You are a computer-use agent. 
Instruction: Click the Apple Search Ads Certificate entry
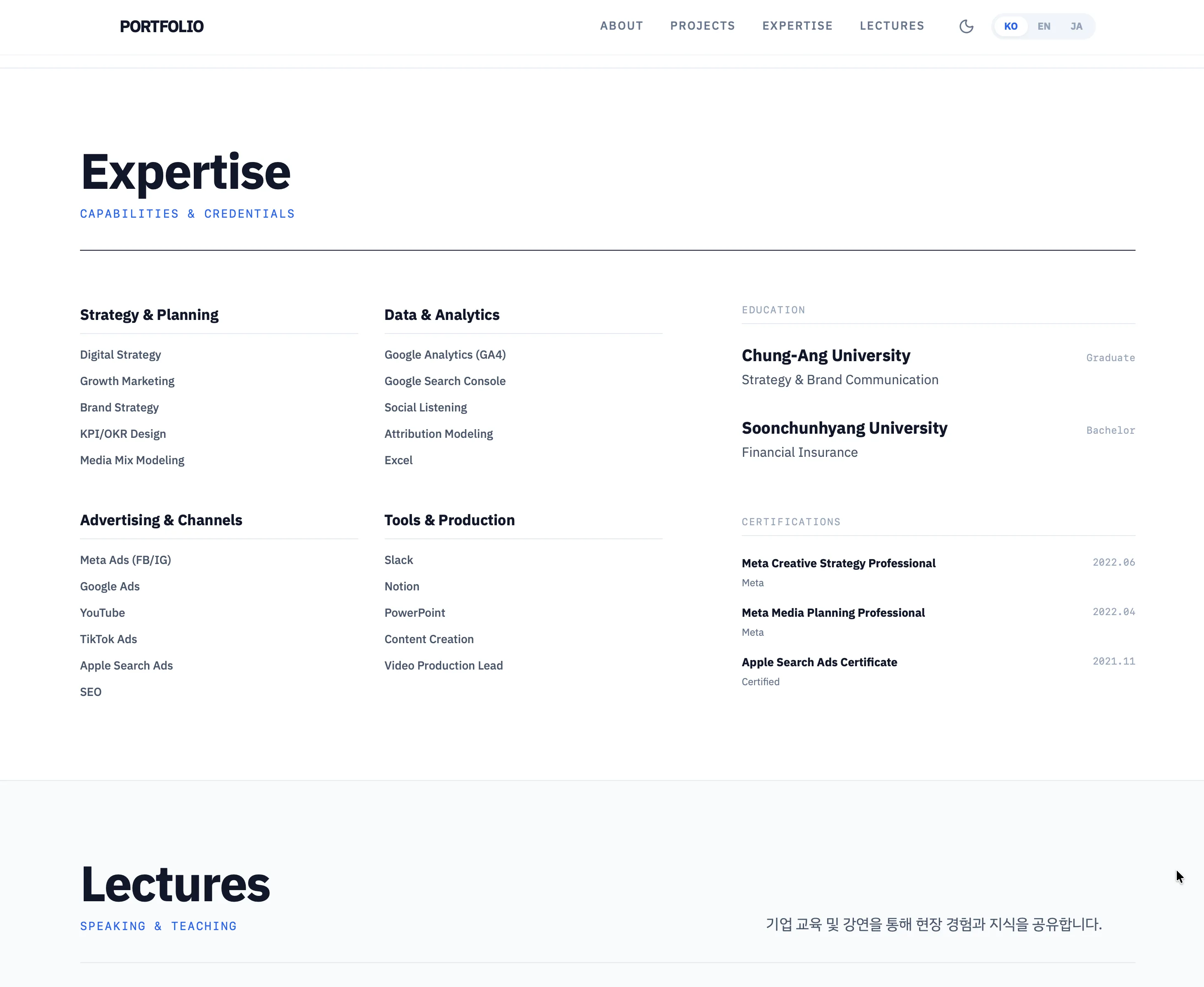[819, 662]
